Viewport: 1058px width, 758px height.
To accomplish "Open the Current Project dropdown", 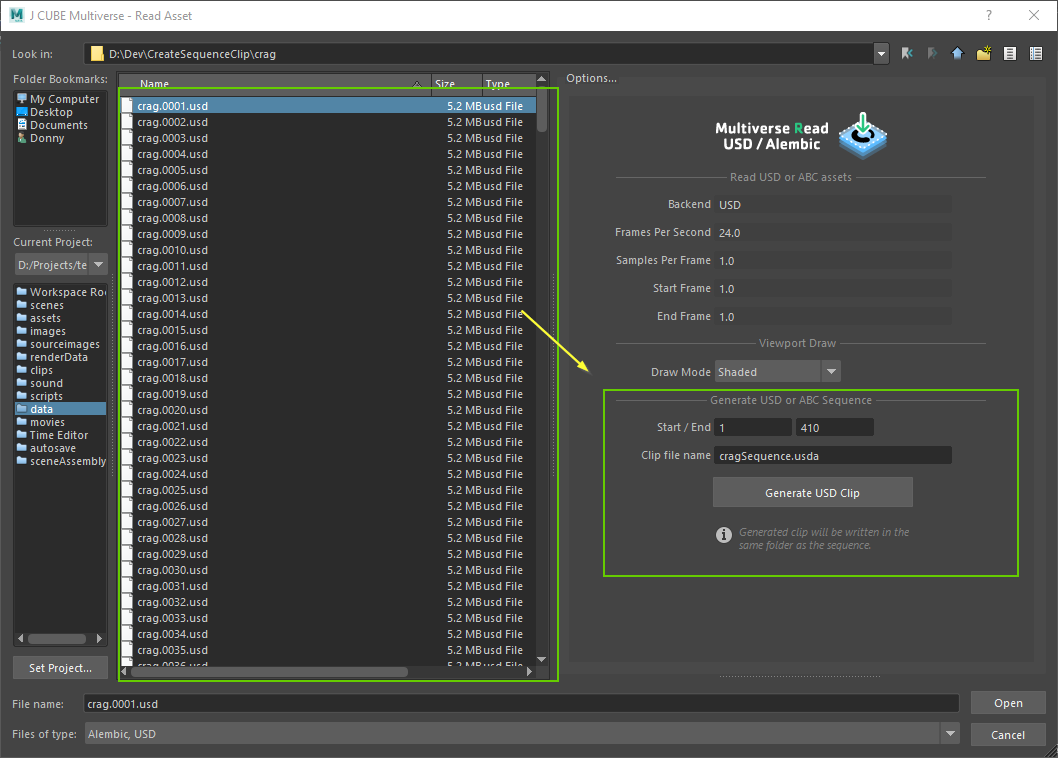I will click(x=99, y=265).
